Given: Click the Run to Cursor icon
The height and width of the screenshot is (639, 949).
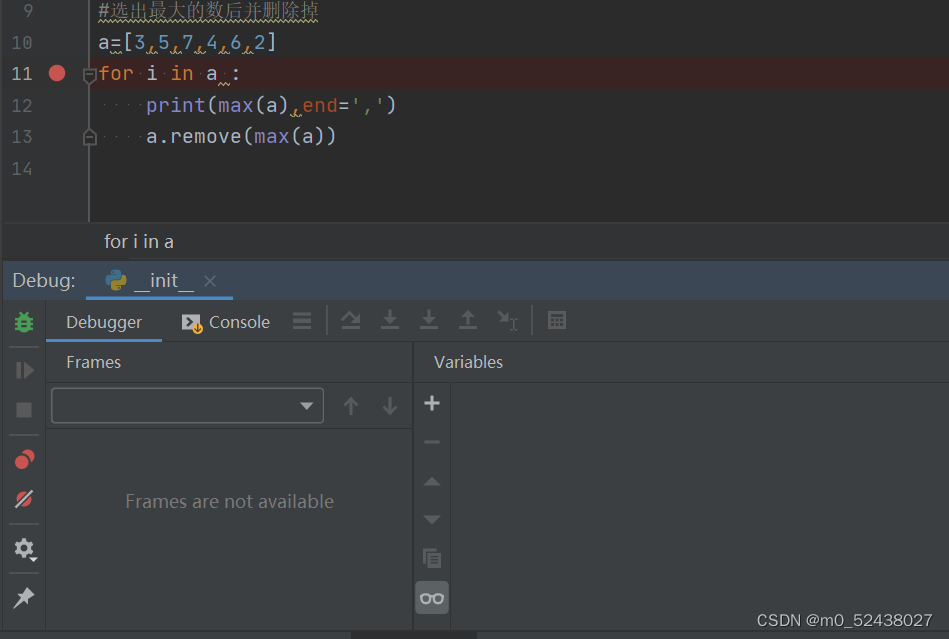Looking at the screenshot, I should [507, 321].
